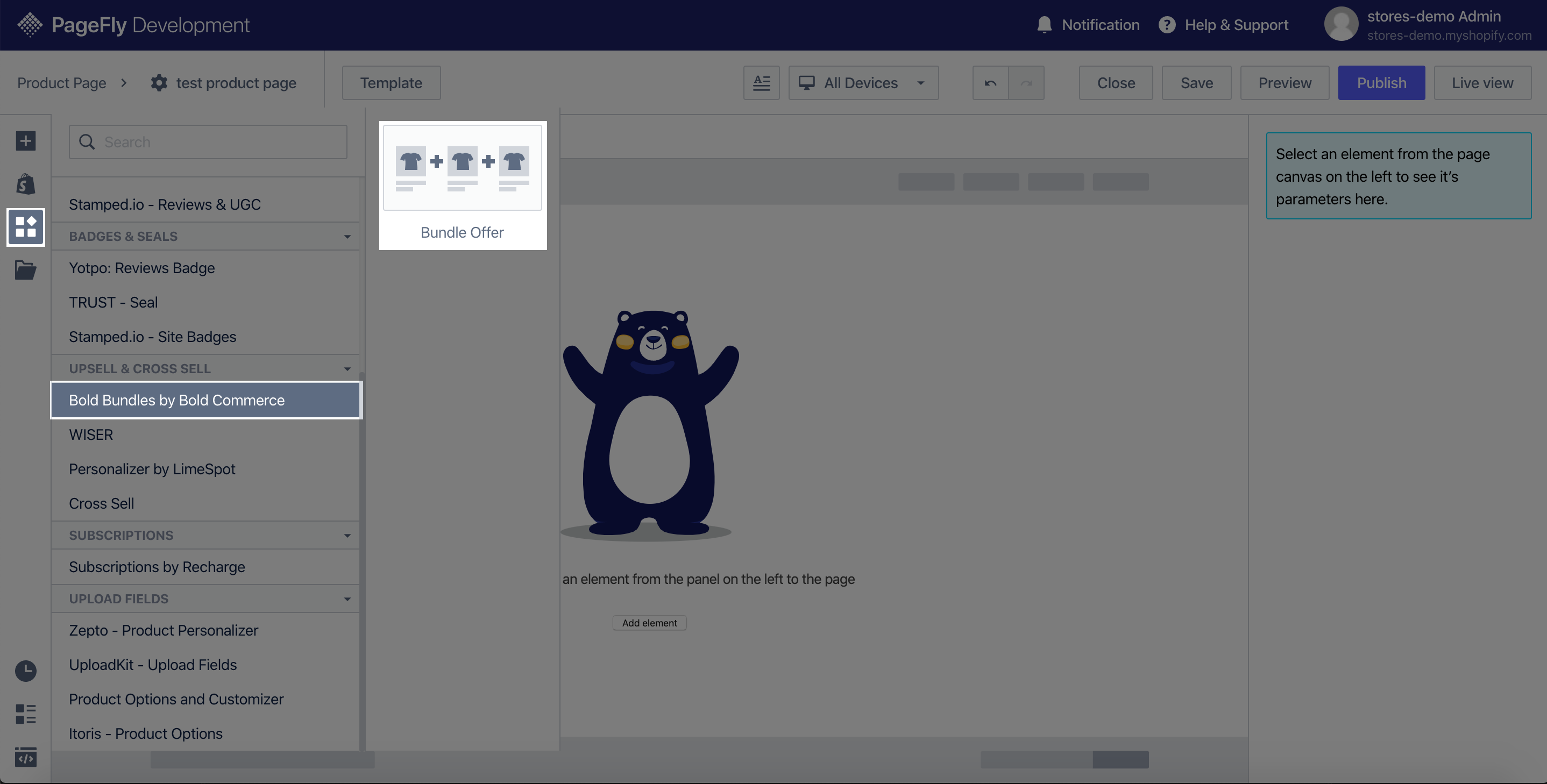1547x784 pixels.
Task: Open the All Devices dropdown
Action: coord(863,83)
